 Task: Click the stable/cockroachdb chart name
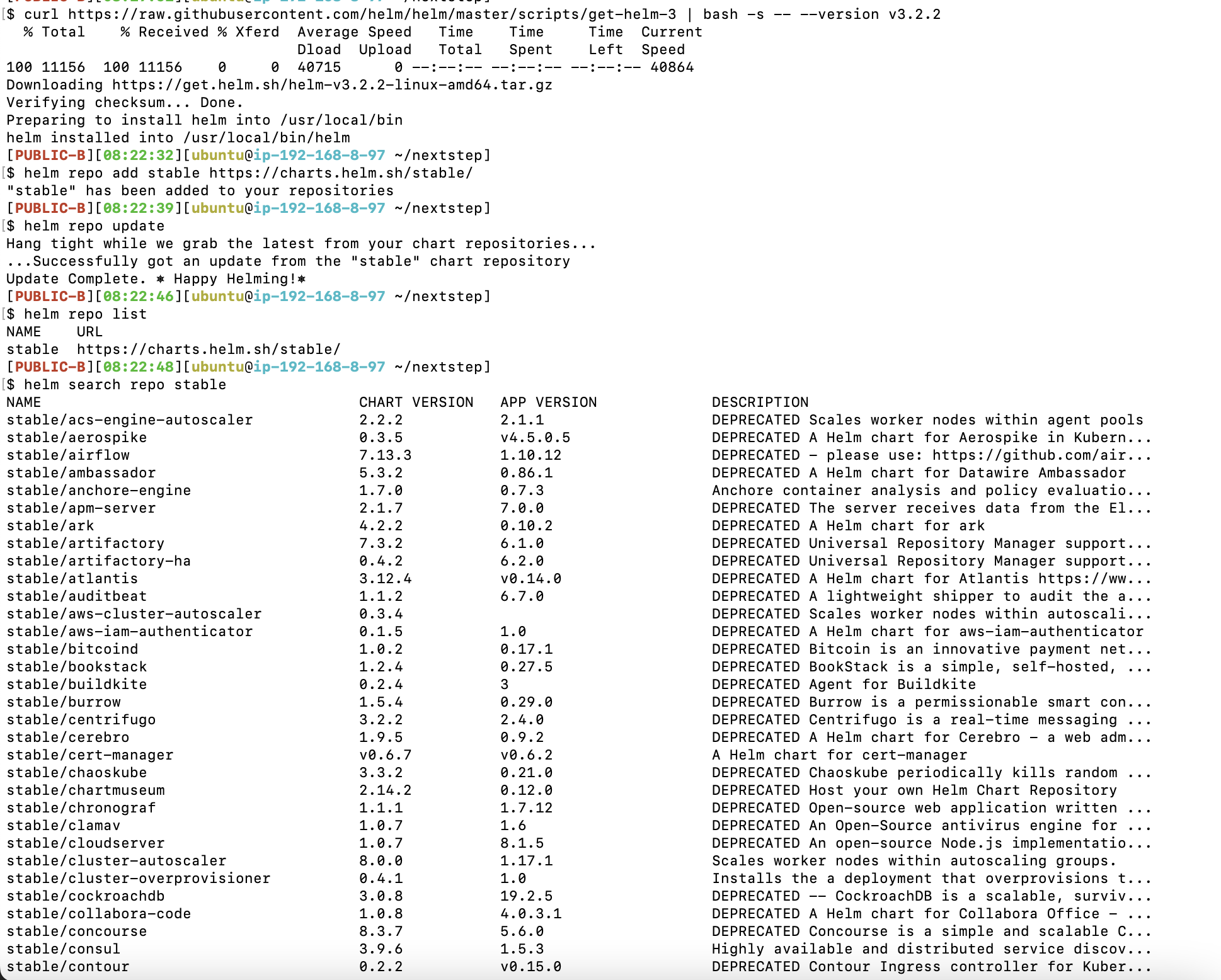85,896
